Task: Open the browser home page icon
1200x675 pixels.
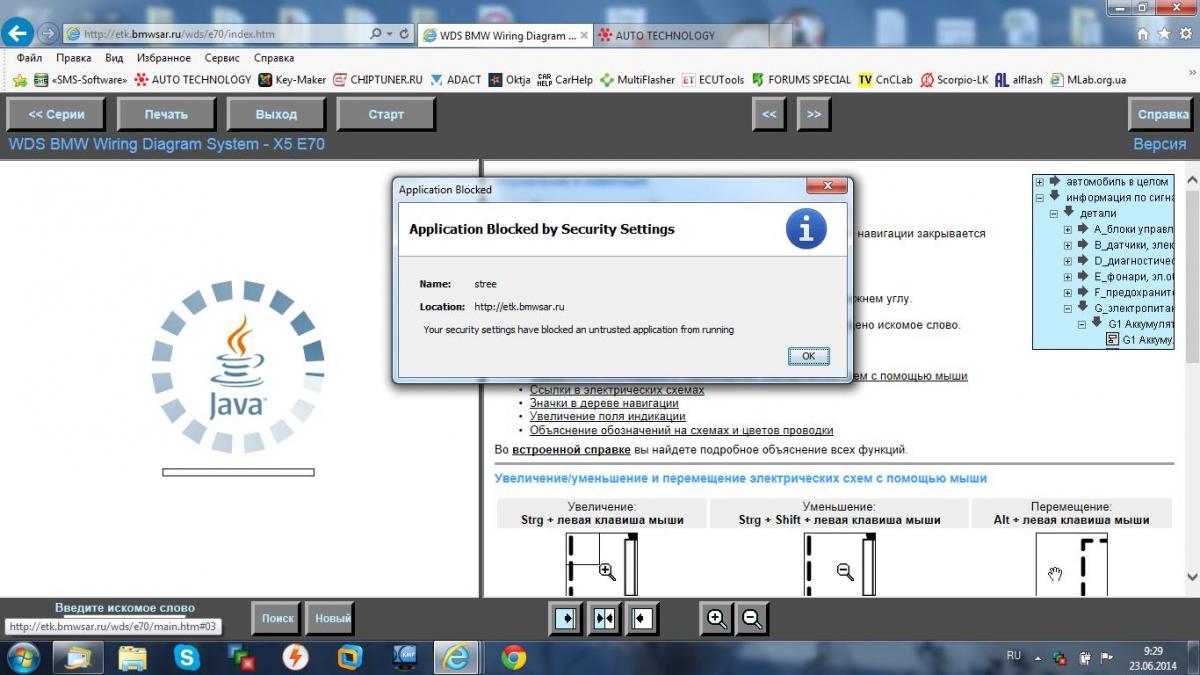Action: coord(1143,34)
